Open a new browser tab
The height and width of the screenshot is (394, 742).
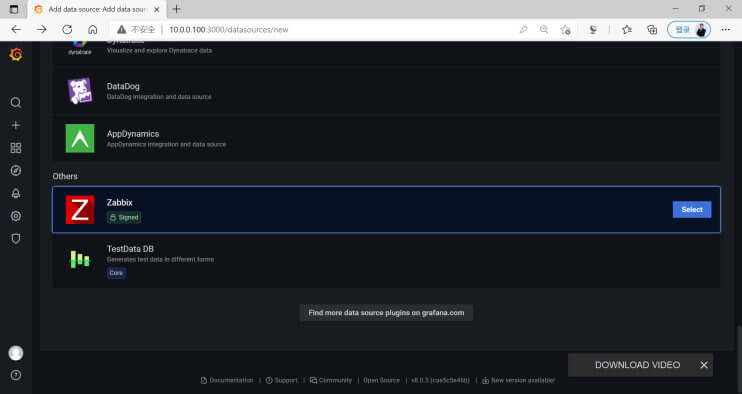pos(177,9)
